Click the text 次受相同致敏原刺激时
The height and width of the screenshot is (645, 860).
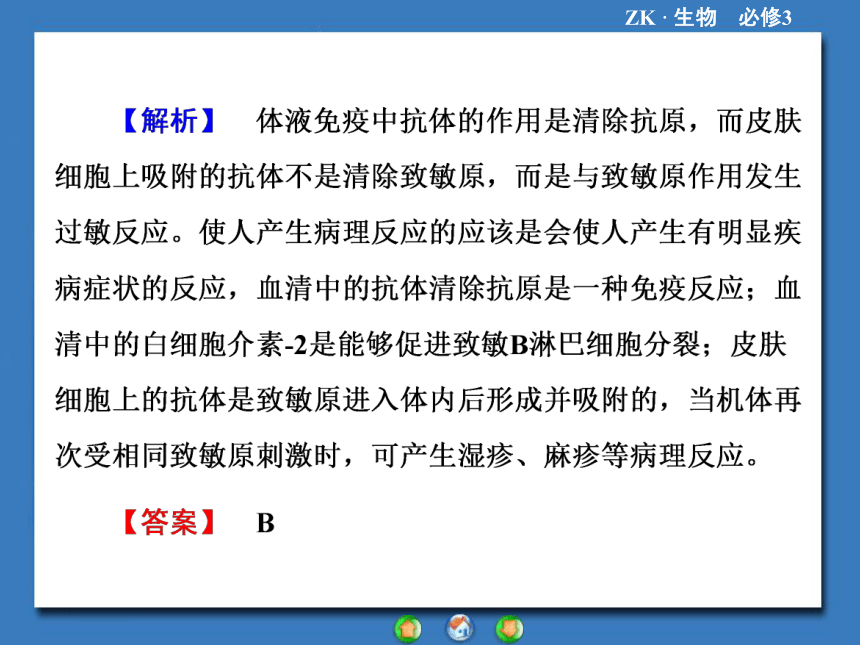(x=198, y=456)
